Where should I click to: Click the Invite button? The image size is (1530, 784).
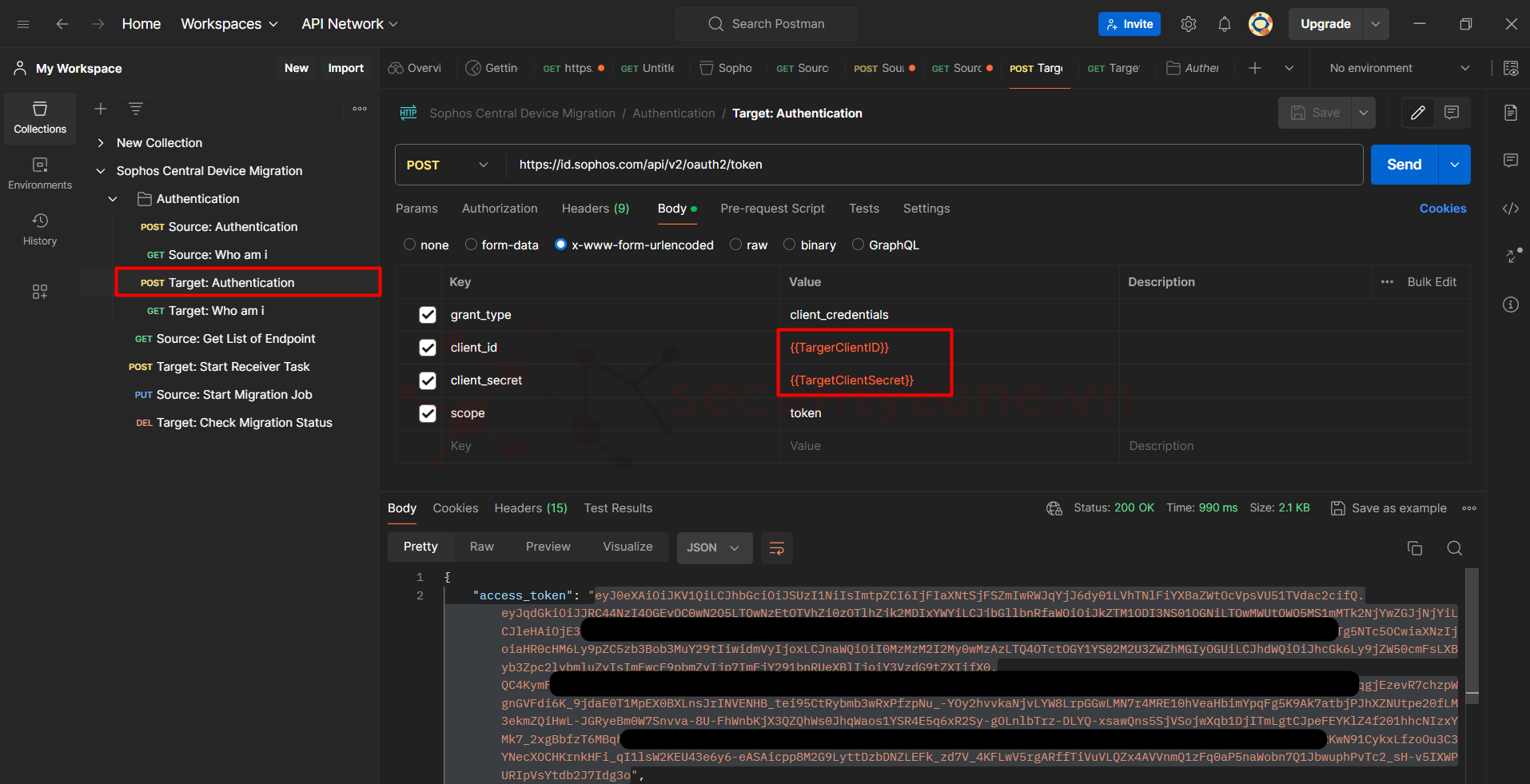point(1130,24)
